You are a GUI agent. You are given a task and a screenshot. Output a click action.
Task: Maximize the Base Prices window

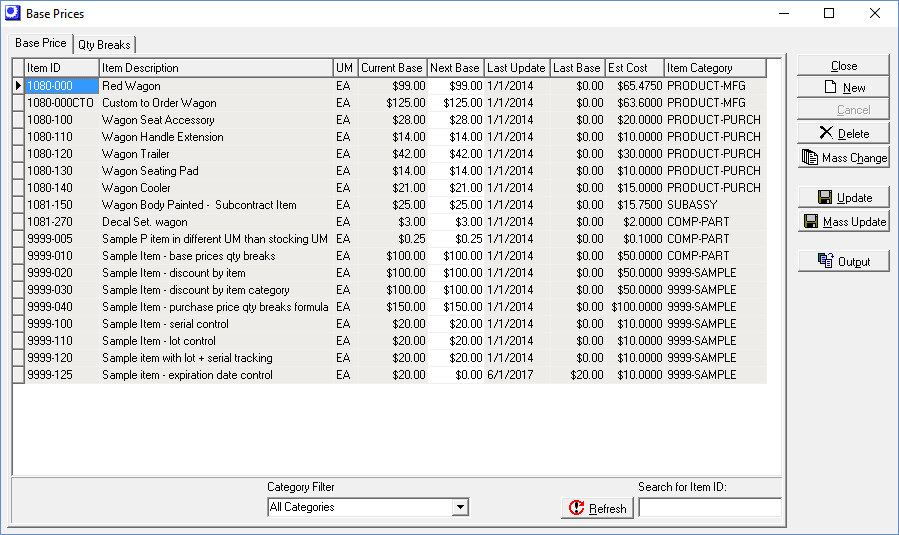point(829,13)
